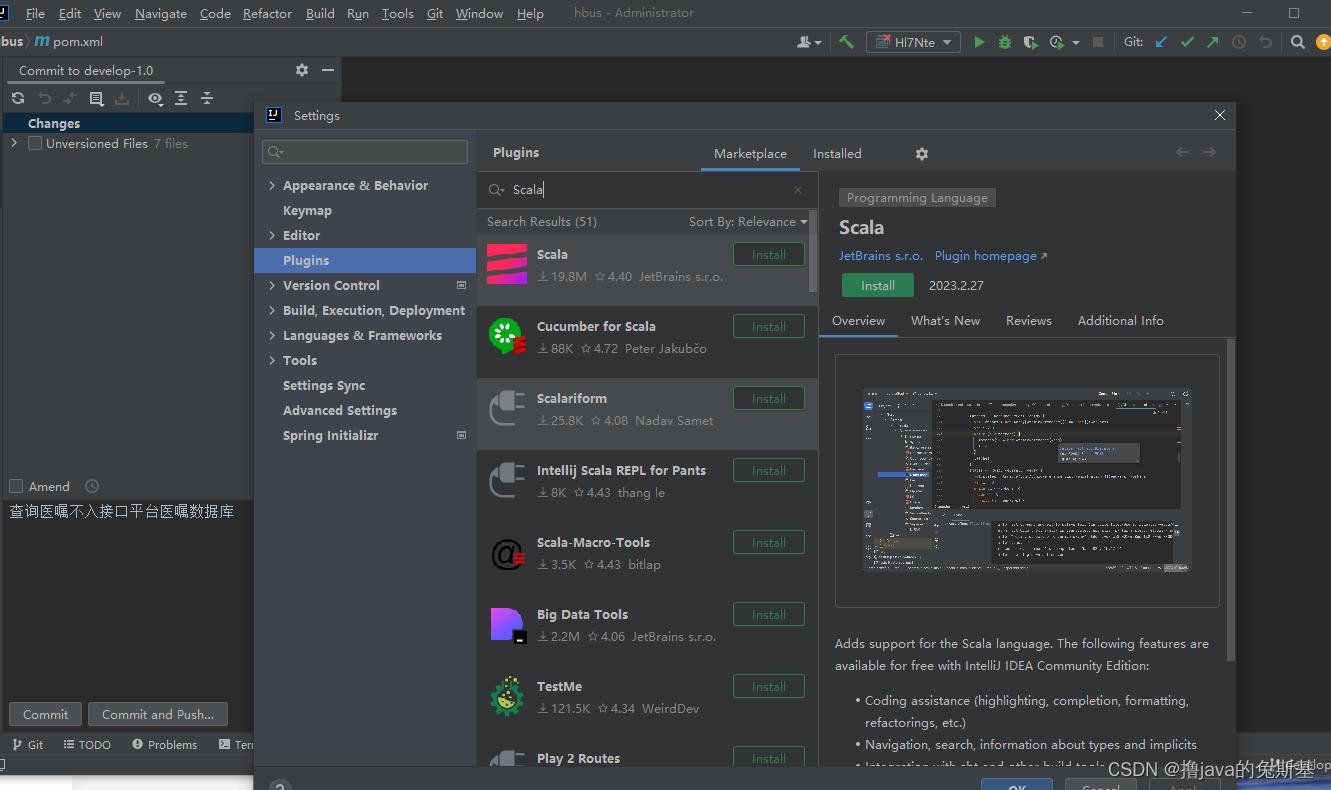Open the Navigate menu

[x=161, y=13]
